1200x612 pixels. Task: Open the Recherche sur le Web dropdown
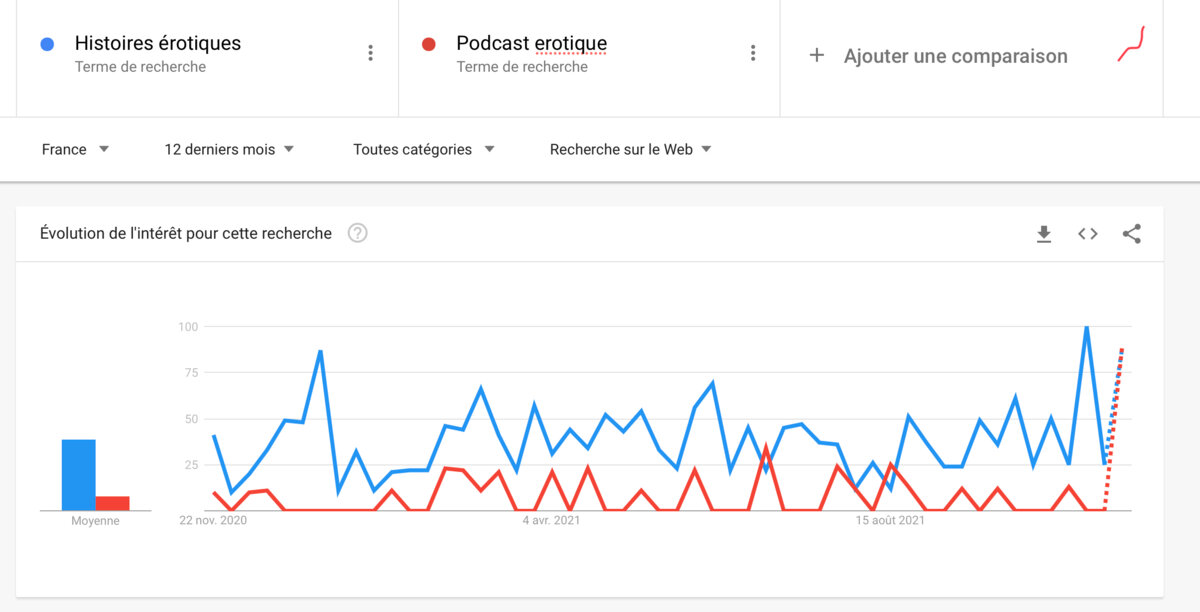tap(630, 149)
